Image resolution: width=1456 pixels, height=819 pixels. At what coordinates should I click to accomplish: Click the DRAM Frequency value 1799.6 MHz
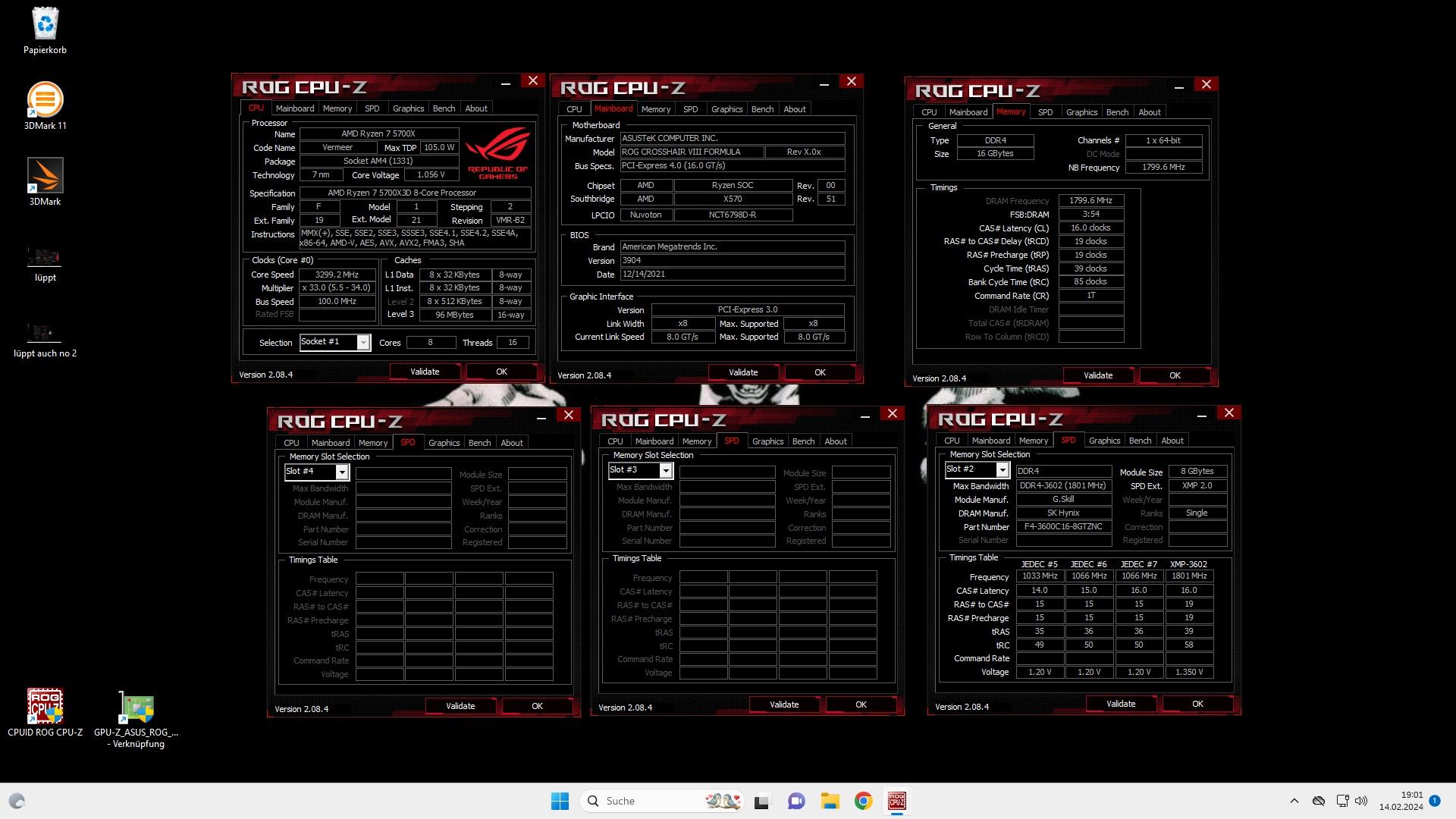click(x=1090, y=201)
